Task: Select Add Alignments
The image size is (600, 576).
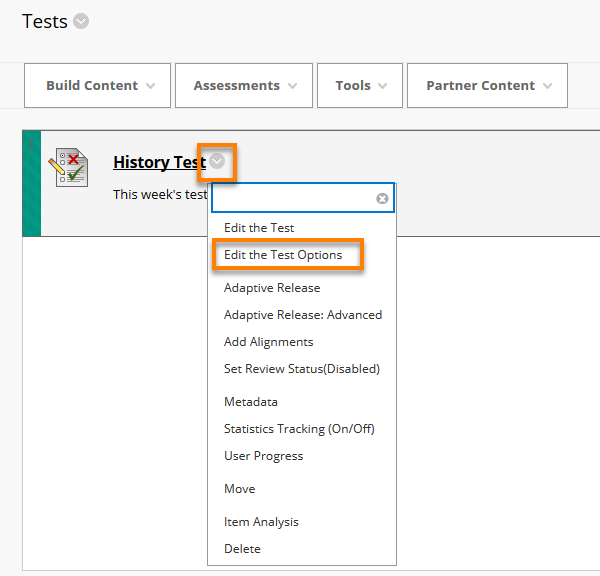Action: pos(269,342)
